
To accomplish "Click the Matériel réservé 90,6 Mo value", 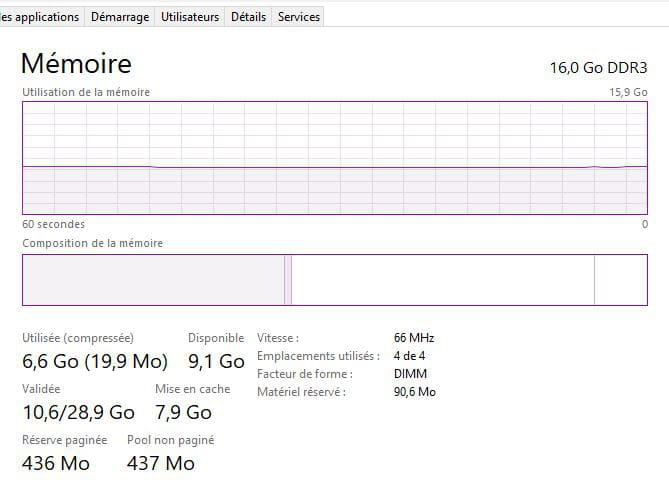I will tap(415, 392).
